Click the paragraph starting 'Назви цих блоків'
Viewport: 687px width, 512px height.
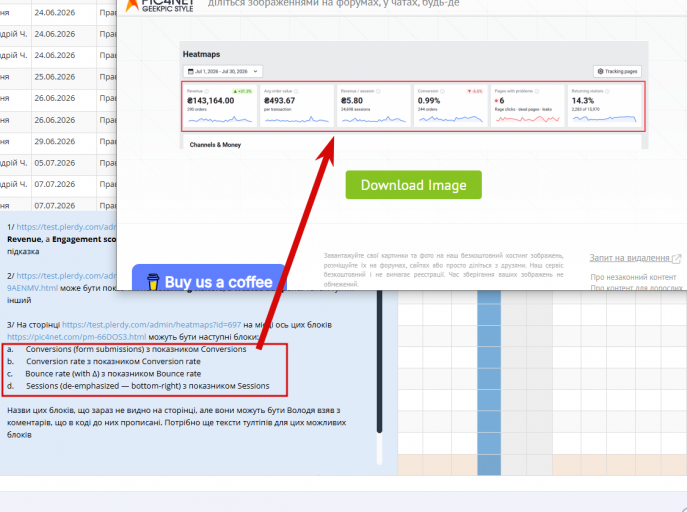click(177, 423)
